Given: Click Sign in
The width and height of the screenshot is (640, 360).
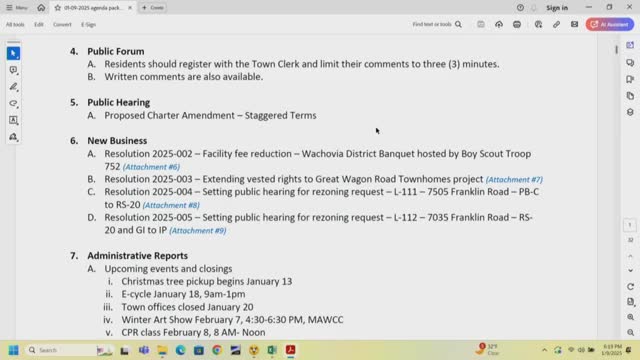Looking at the screenshot, I should (557, 8).
